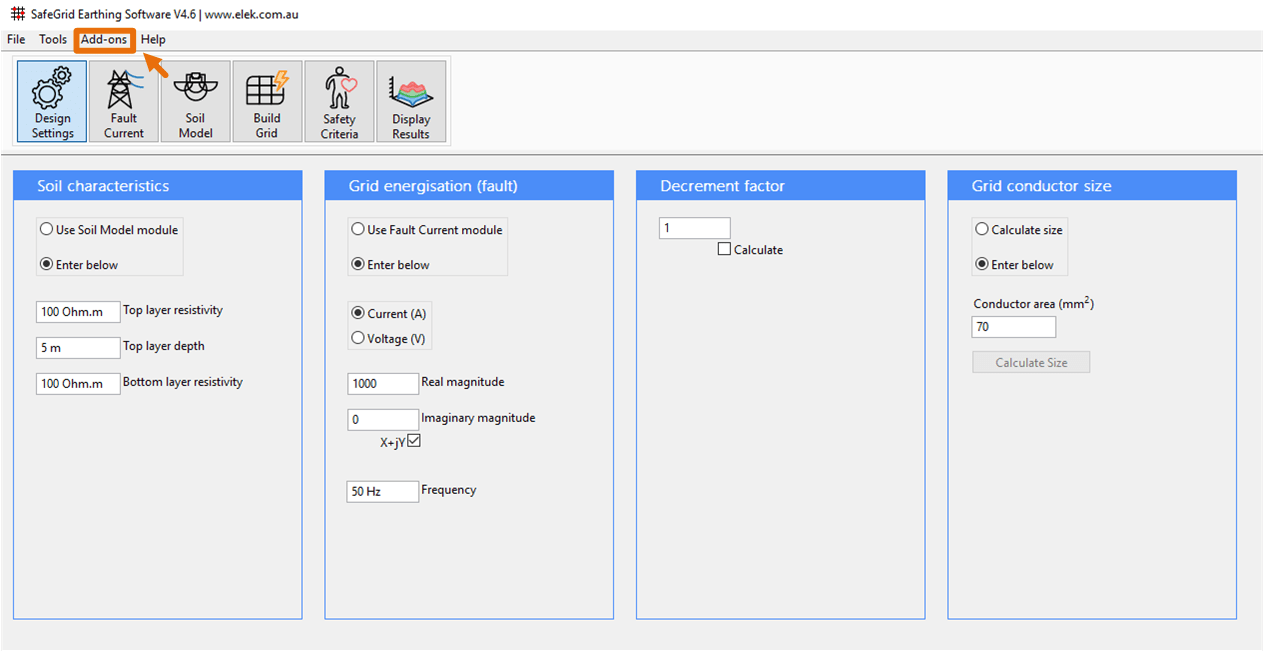Click the Frequency input field
This screenshot has height=652, width=1264.
382,491
